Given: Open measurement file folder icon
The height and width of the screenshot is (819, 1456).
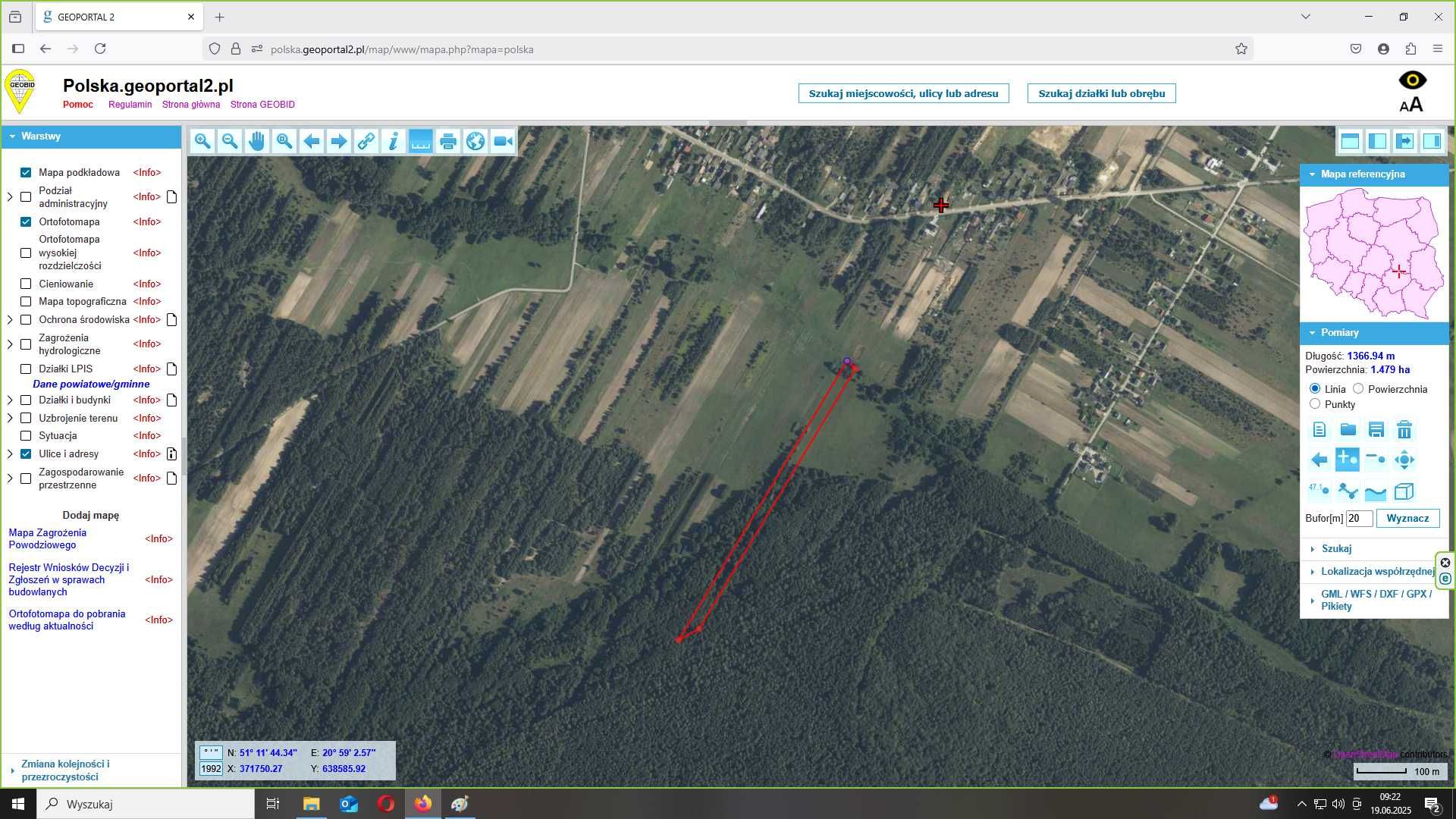Looking at the screenshot, I should 1348,430.
